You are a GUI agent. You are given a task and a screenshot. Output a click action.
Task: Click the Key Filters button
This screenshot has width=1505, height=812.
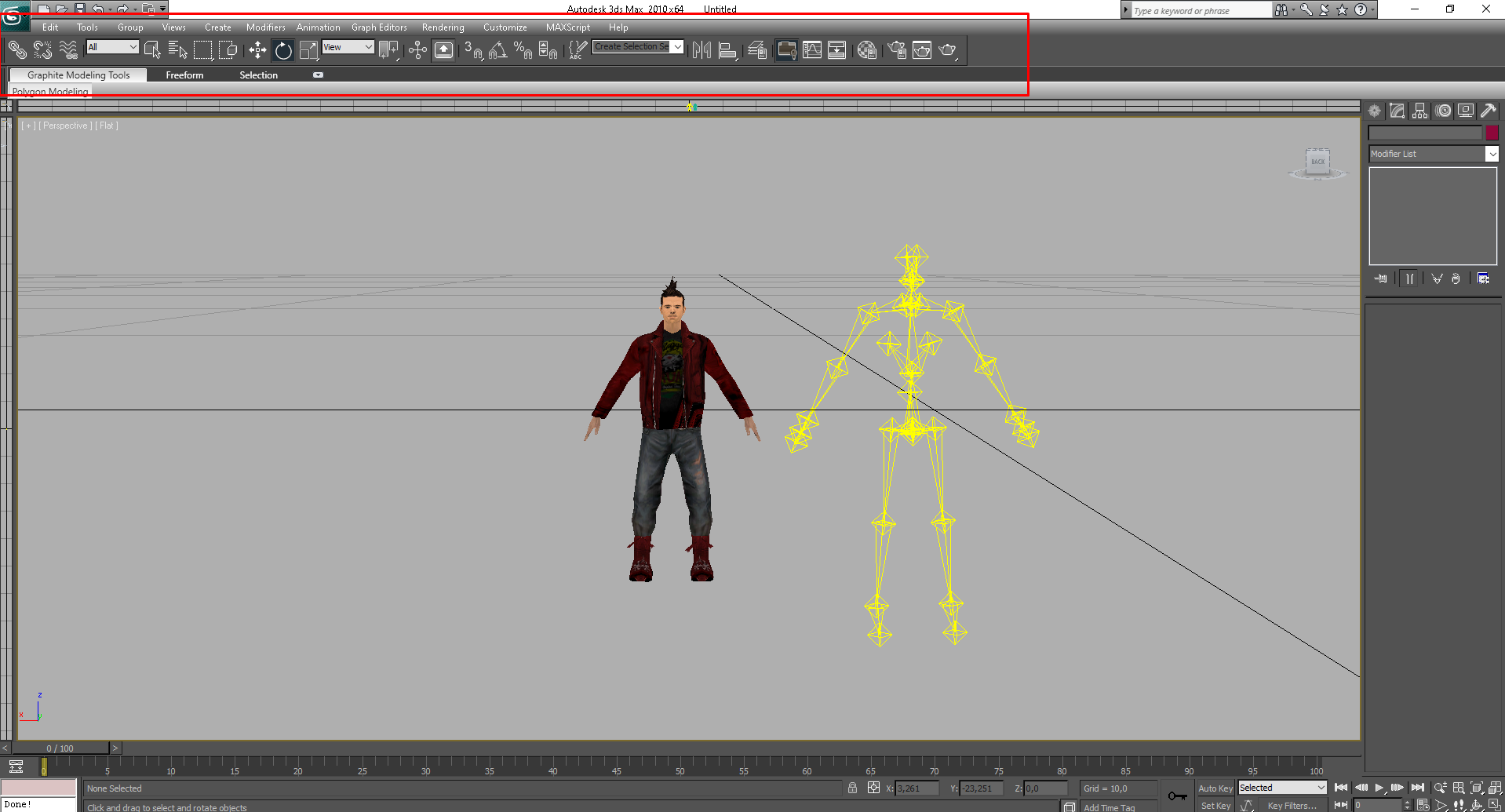(1292, 806)
